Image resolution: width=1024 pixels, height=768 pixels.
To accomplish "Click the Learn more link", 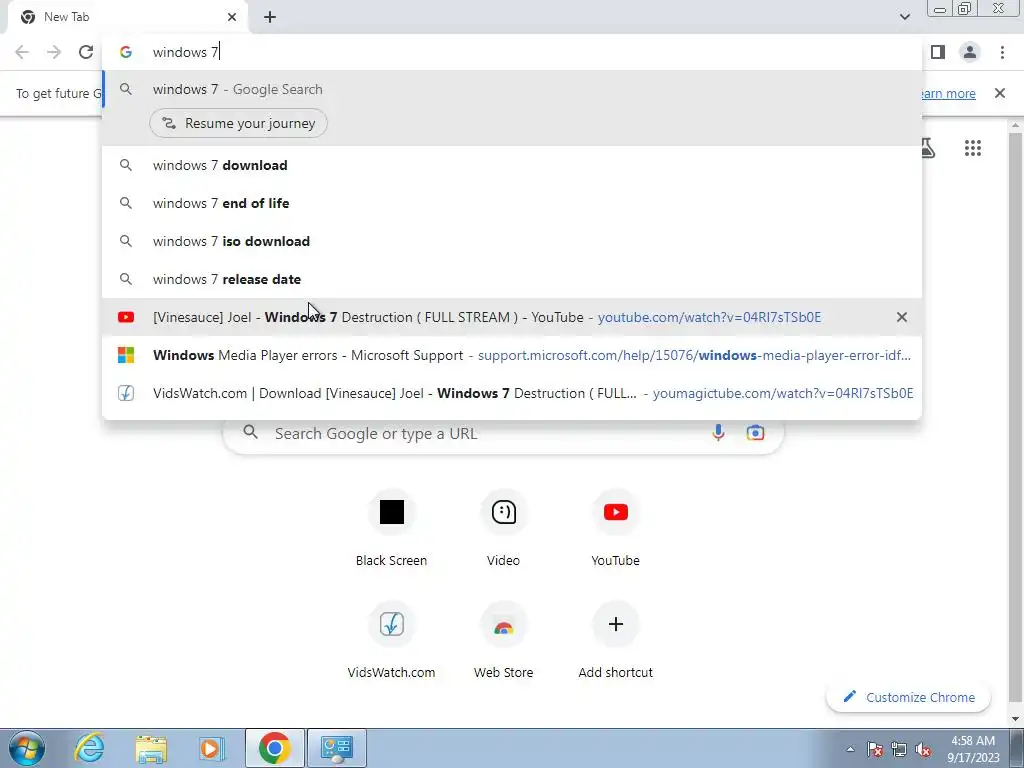I will (948, 93).
